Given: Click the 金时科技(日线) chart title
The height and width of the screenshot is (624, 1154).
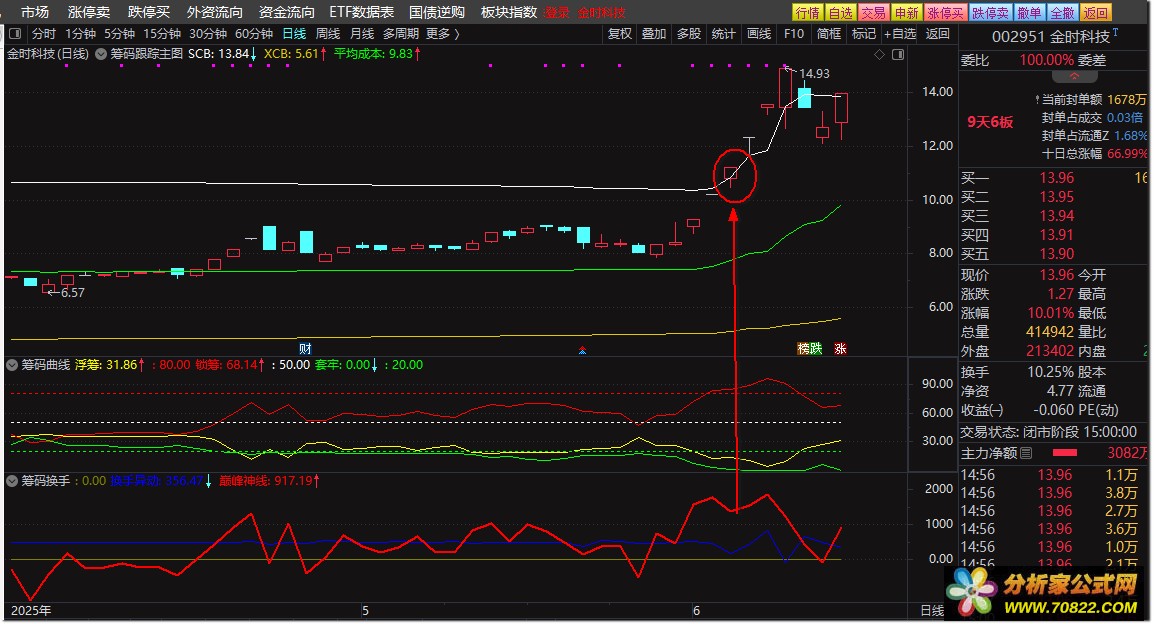Looking at the screenshot, I should (48, 54).
